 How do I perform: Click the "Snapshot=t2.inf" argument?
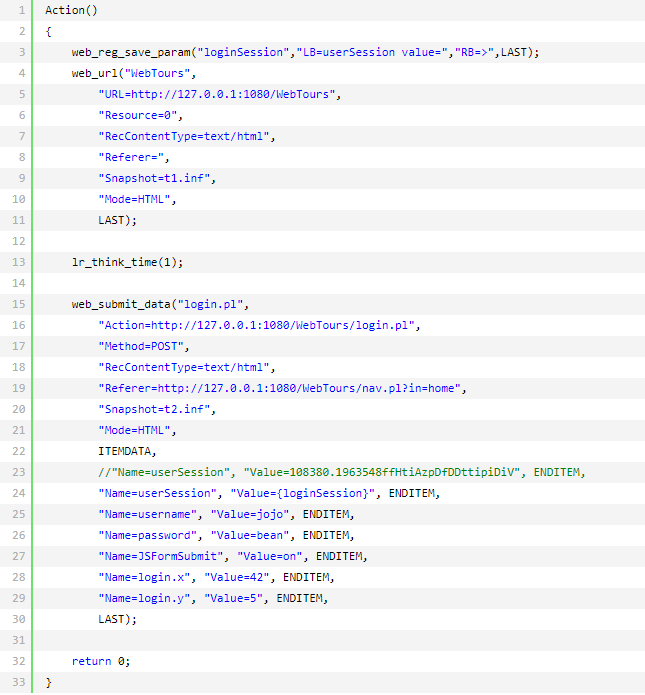pos(154,409)
